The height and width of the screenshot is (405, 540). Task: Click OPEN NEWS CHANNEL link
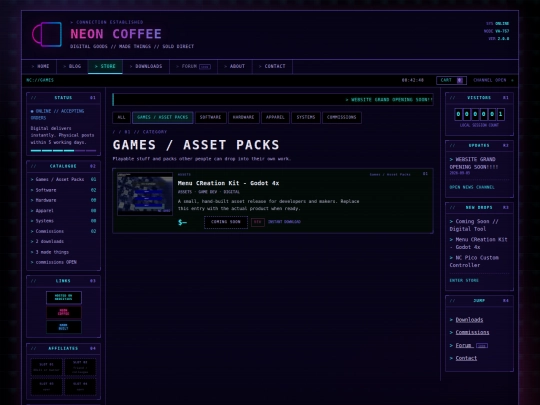tap(472, 187)
